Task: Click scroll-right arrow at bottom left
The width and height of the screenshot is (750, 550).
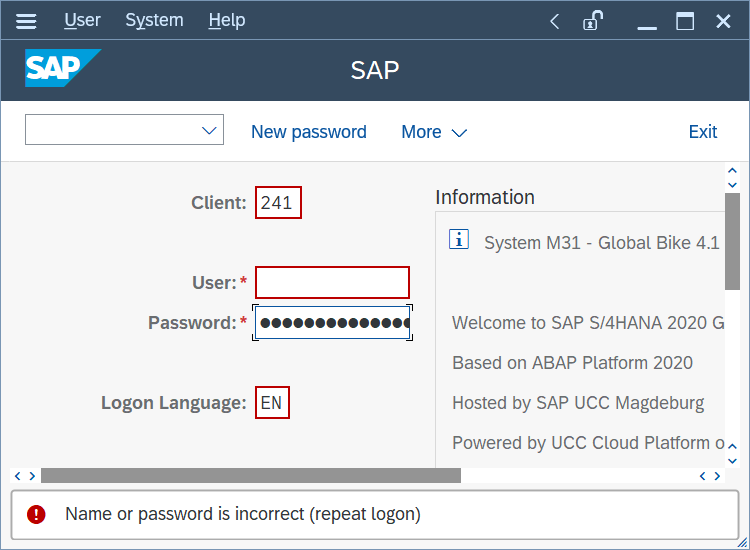Action: tap(32, 476)
